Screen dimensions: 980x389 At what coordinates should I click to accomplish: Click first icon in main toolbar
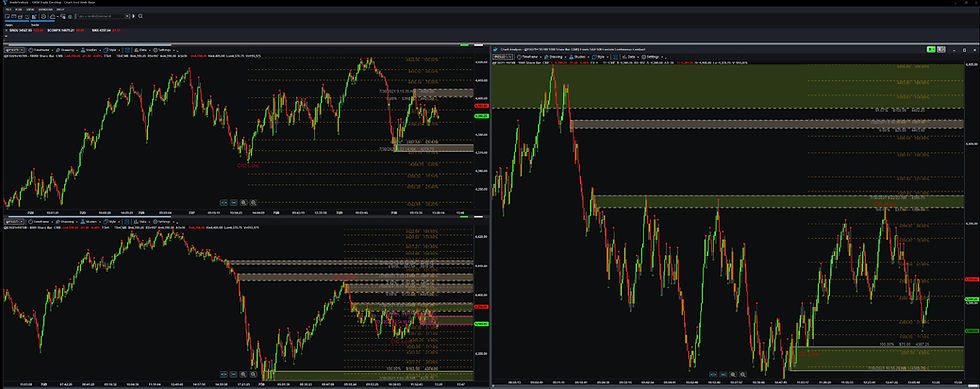pyautogui.click(x=8, y=16)
